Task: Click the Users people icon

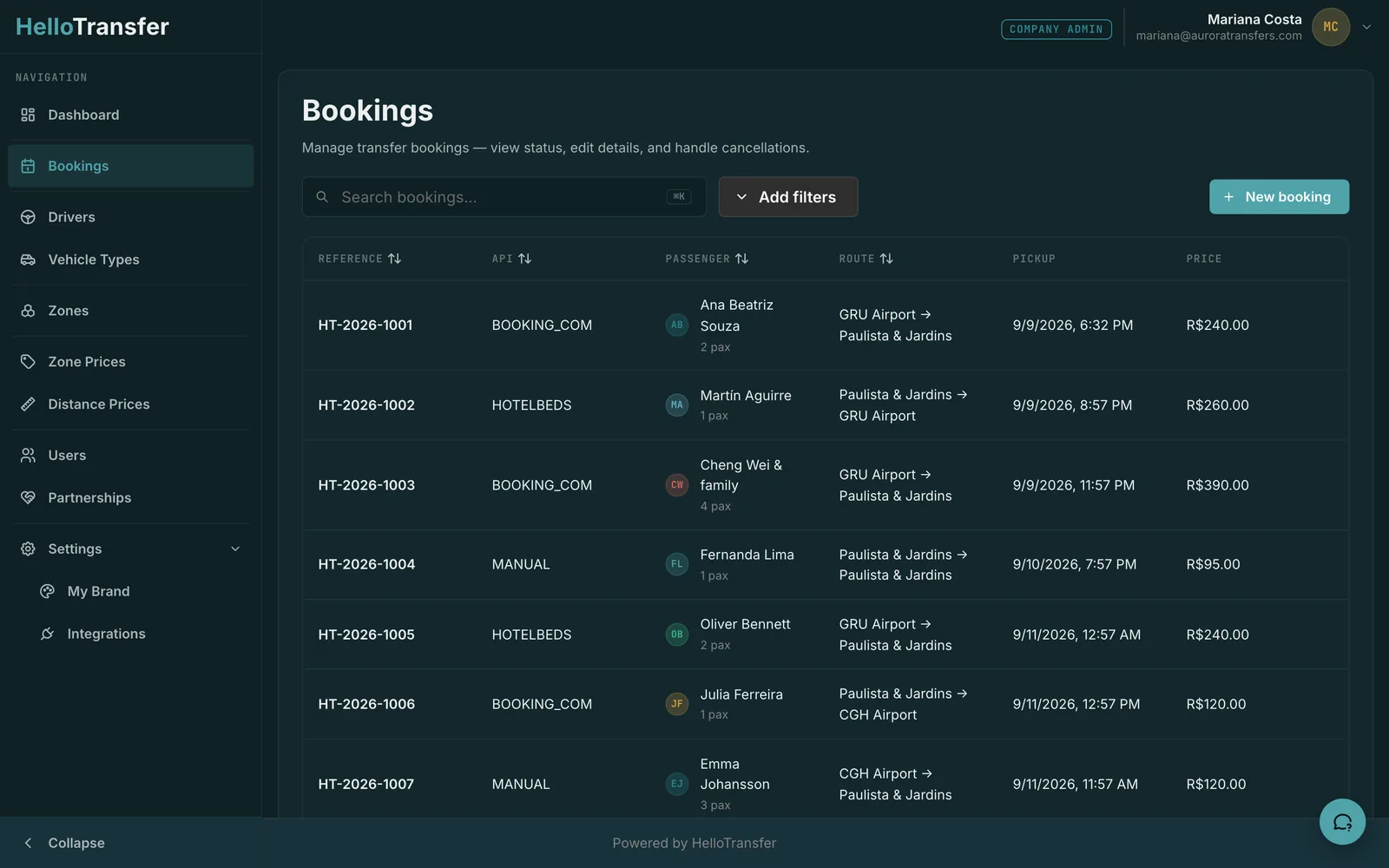Action: [28, 455]
